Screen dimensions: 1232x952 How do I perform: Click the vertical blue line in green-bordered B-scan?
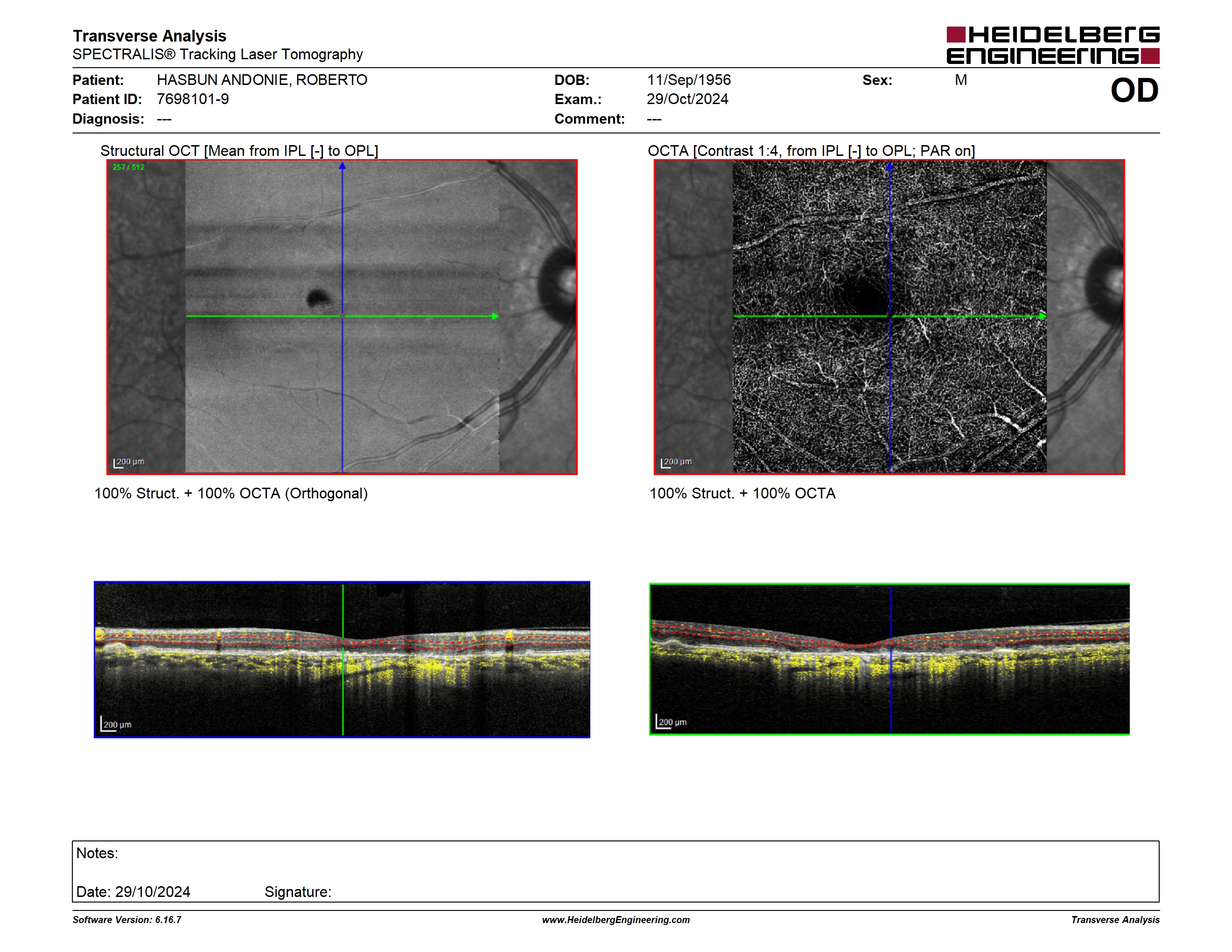click(x=891, y=659)
